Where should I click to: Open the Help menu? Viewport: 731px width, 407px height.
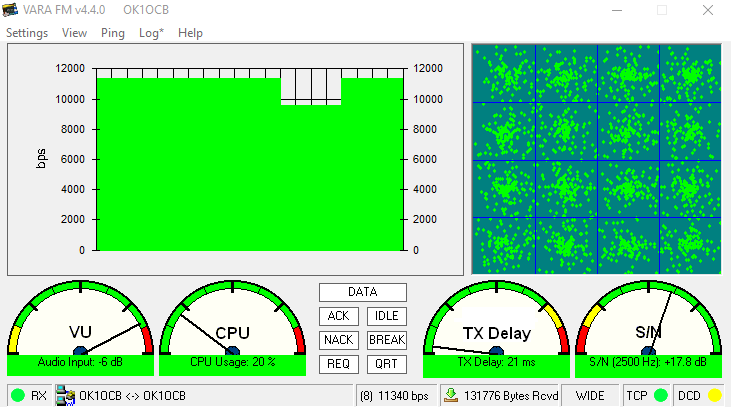coord(190,33)
